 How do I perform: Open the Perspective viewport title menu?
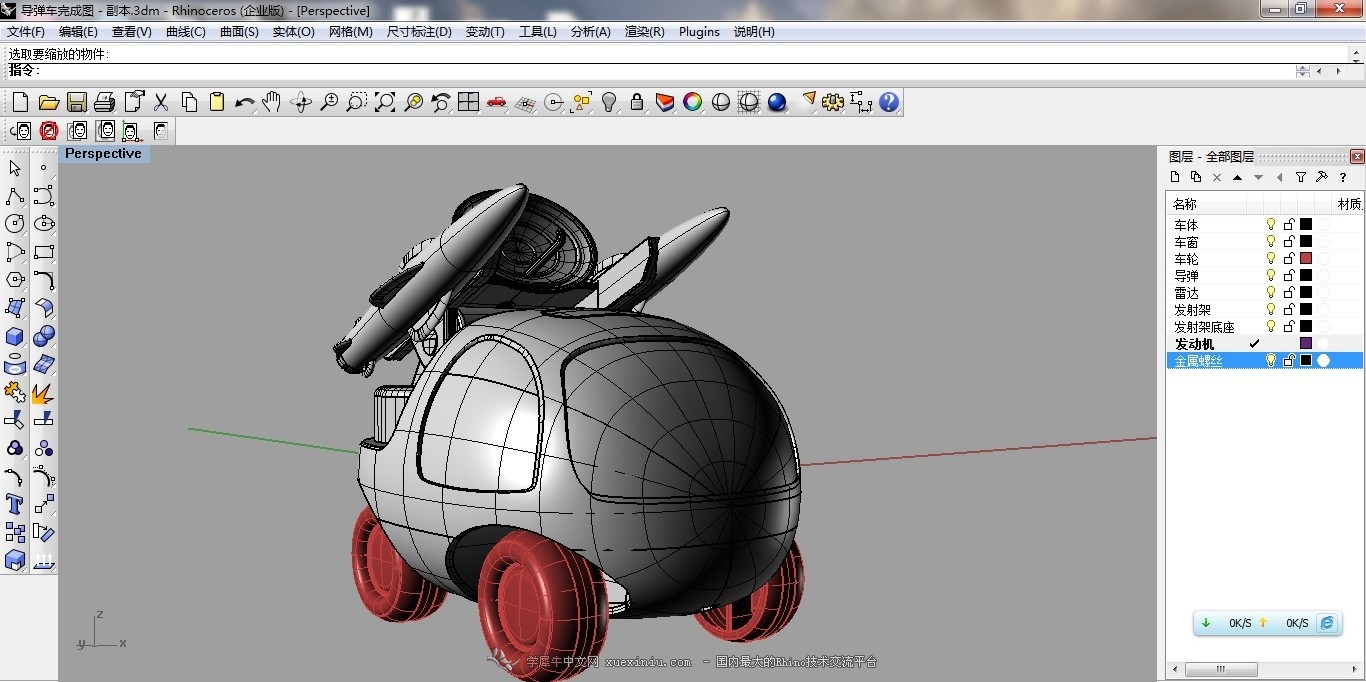point(103,154)
